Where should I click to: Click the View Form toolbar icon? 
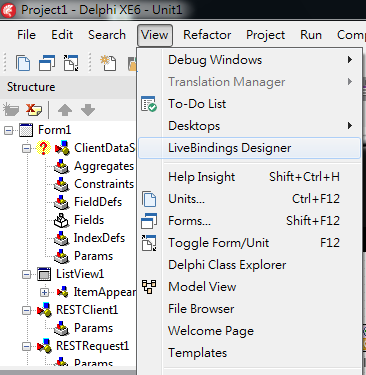click(x=47, y=63)
